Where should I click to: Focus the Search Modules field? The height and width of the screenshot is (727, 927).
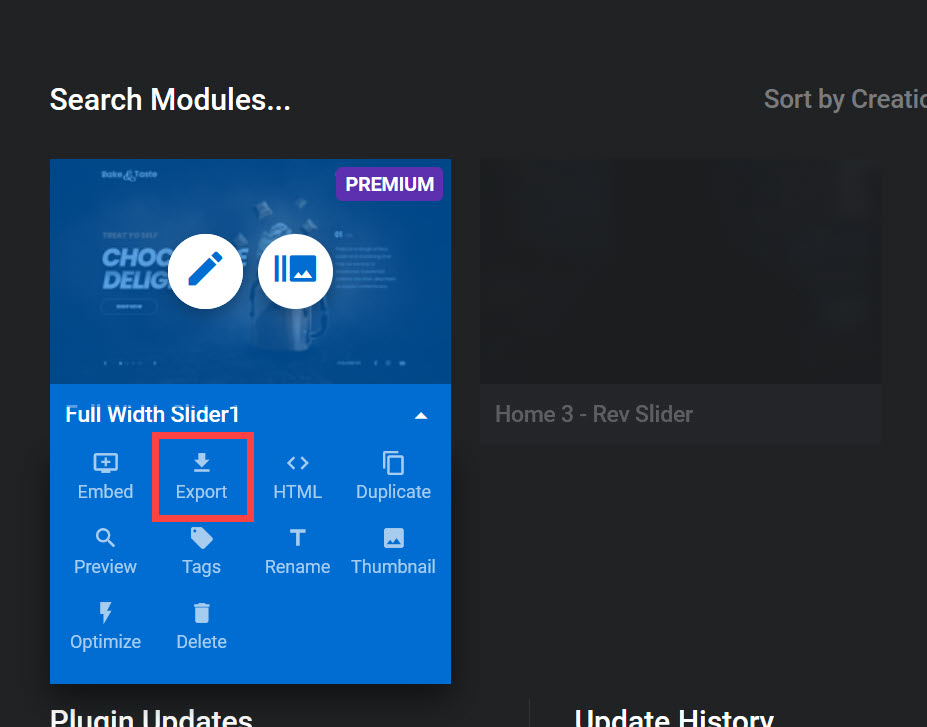pyautogui.click(x=170, y=99)
